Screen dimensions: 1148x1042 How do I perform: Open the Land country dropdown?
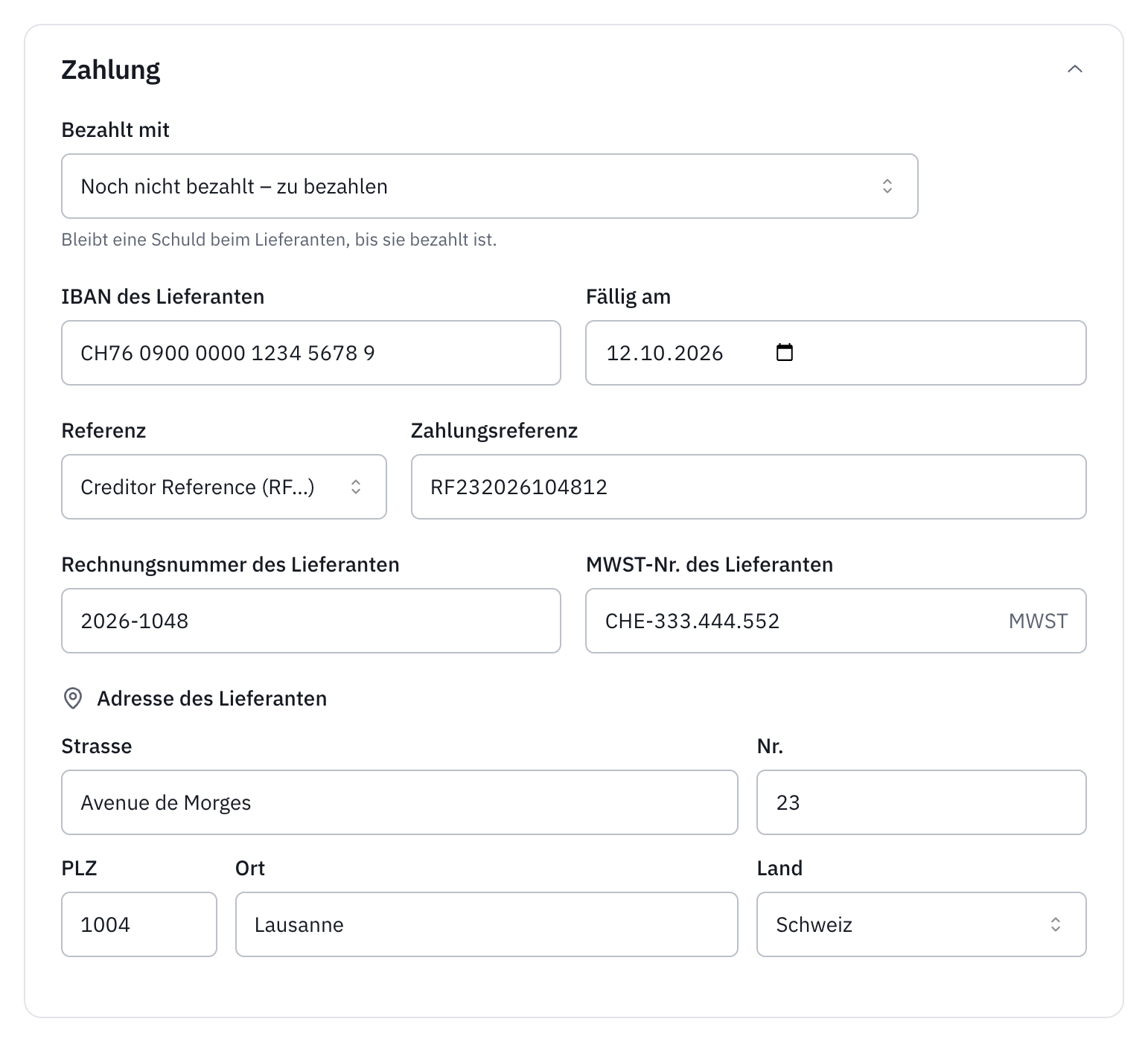922,924
